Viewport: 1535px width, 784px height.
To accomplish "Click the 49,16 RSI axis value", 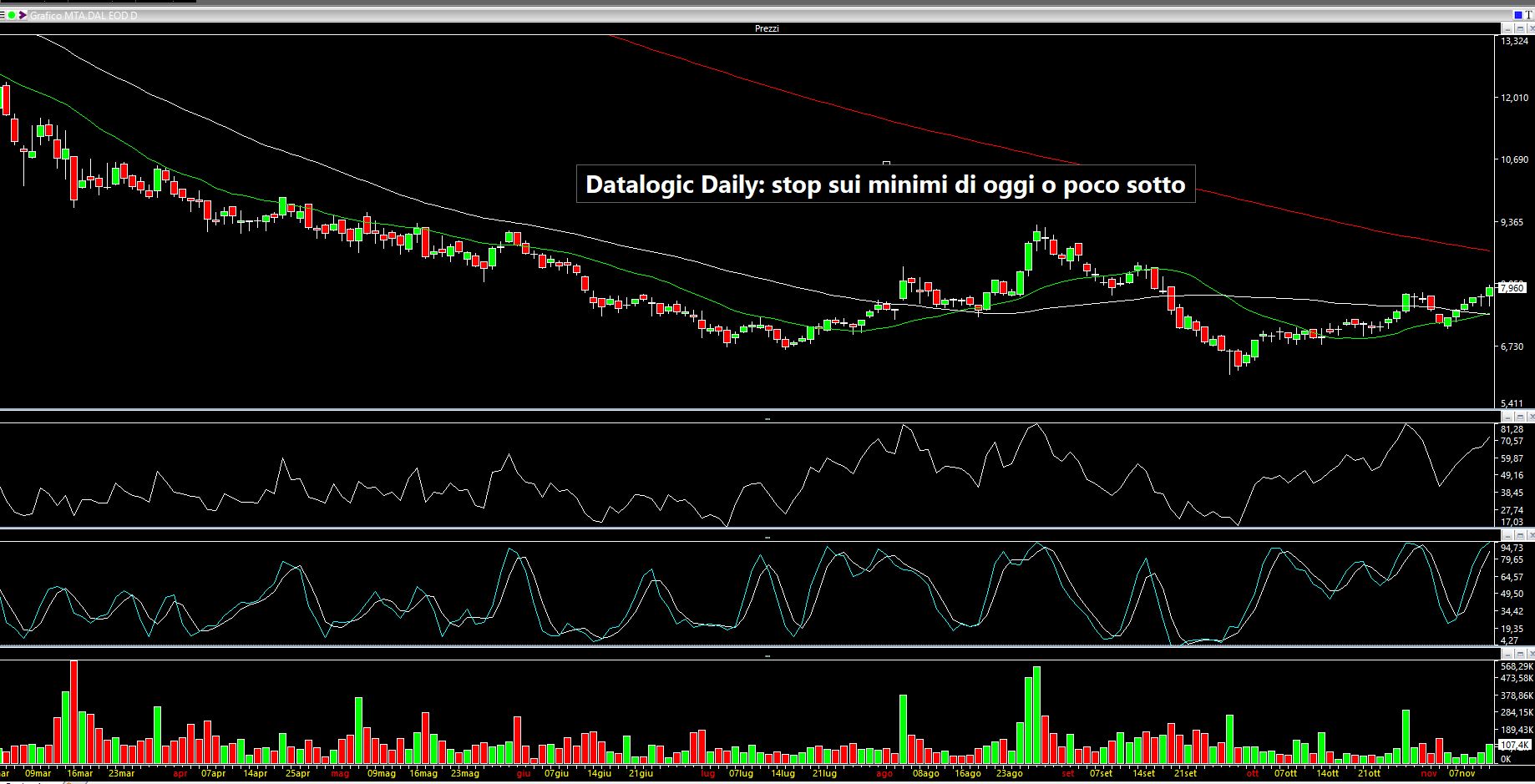I will pos(1512,475).
